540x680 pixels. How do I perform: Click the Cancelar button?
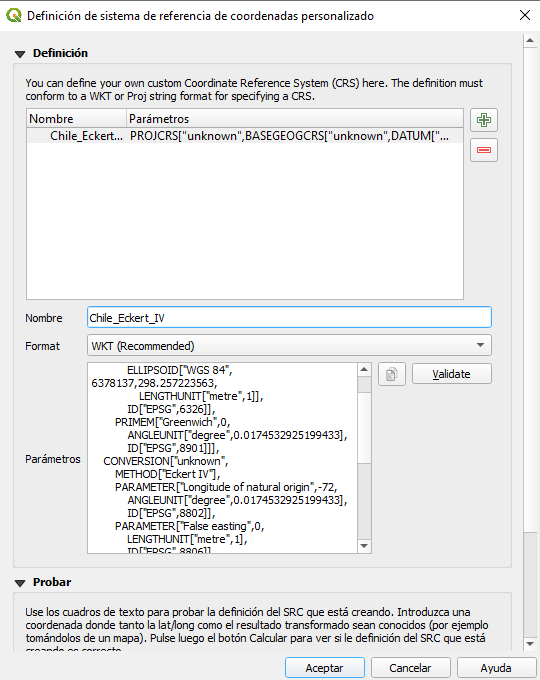[410, 668]
